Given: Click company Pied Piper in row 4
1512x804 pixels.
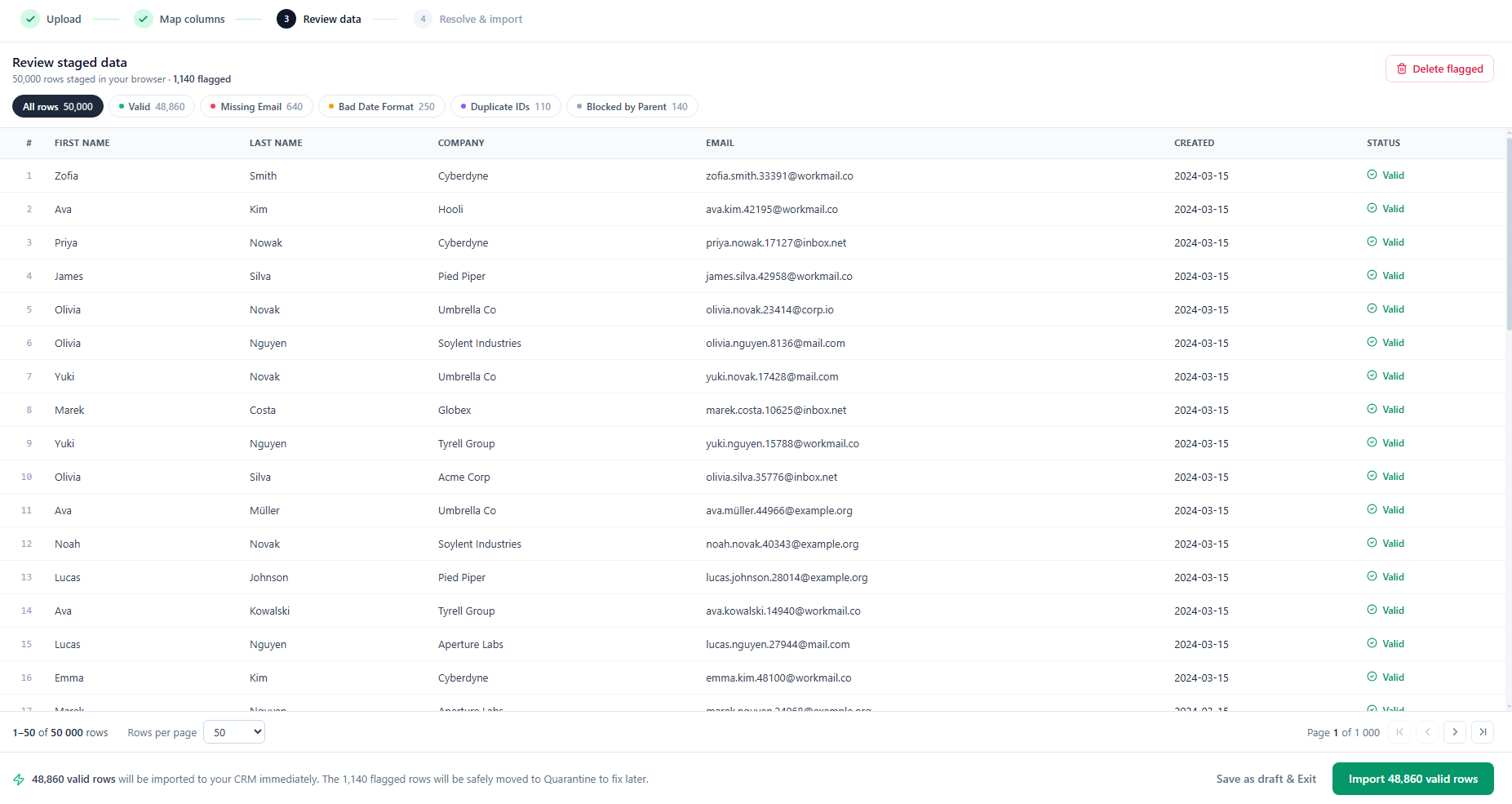Looking at the screenshot, I should coord(462,276).
